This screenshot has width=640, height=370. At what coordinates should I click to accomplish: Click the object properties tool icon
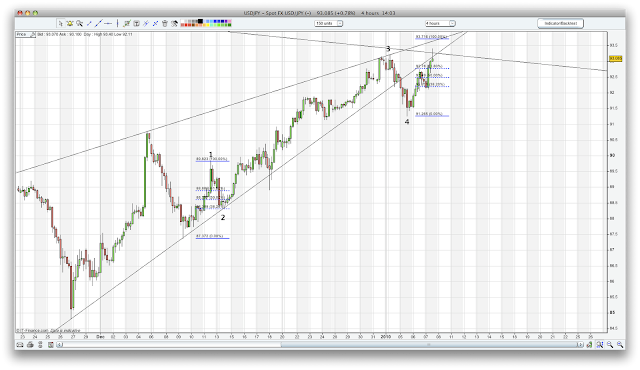[174, 23]
